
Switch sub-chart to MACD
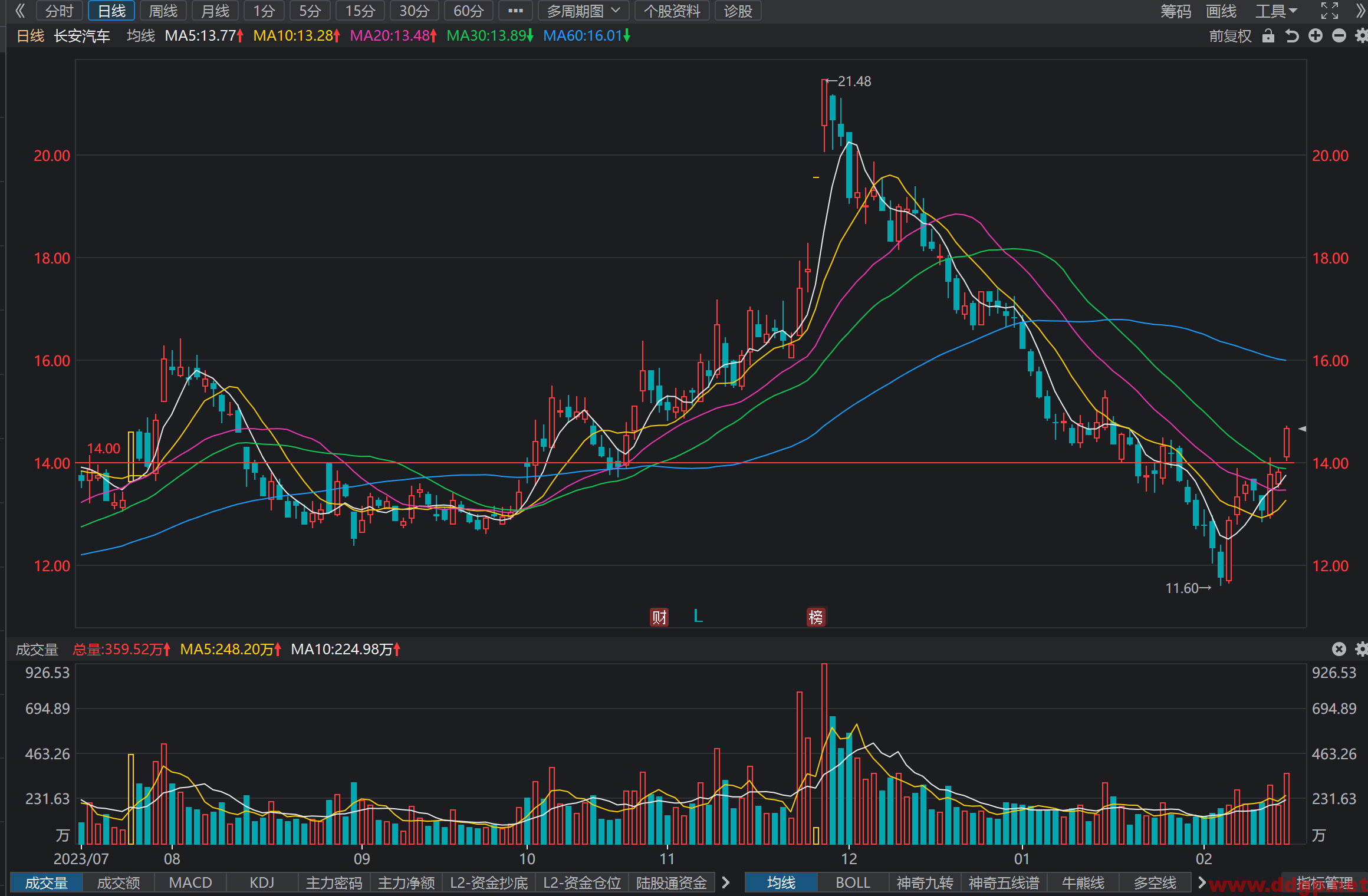190,882
